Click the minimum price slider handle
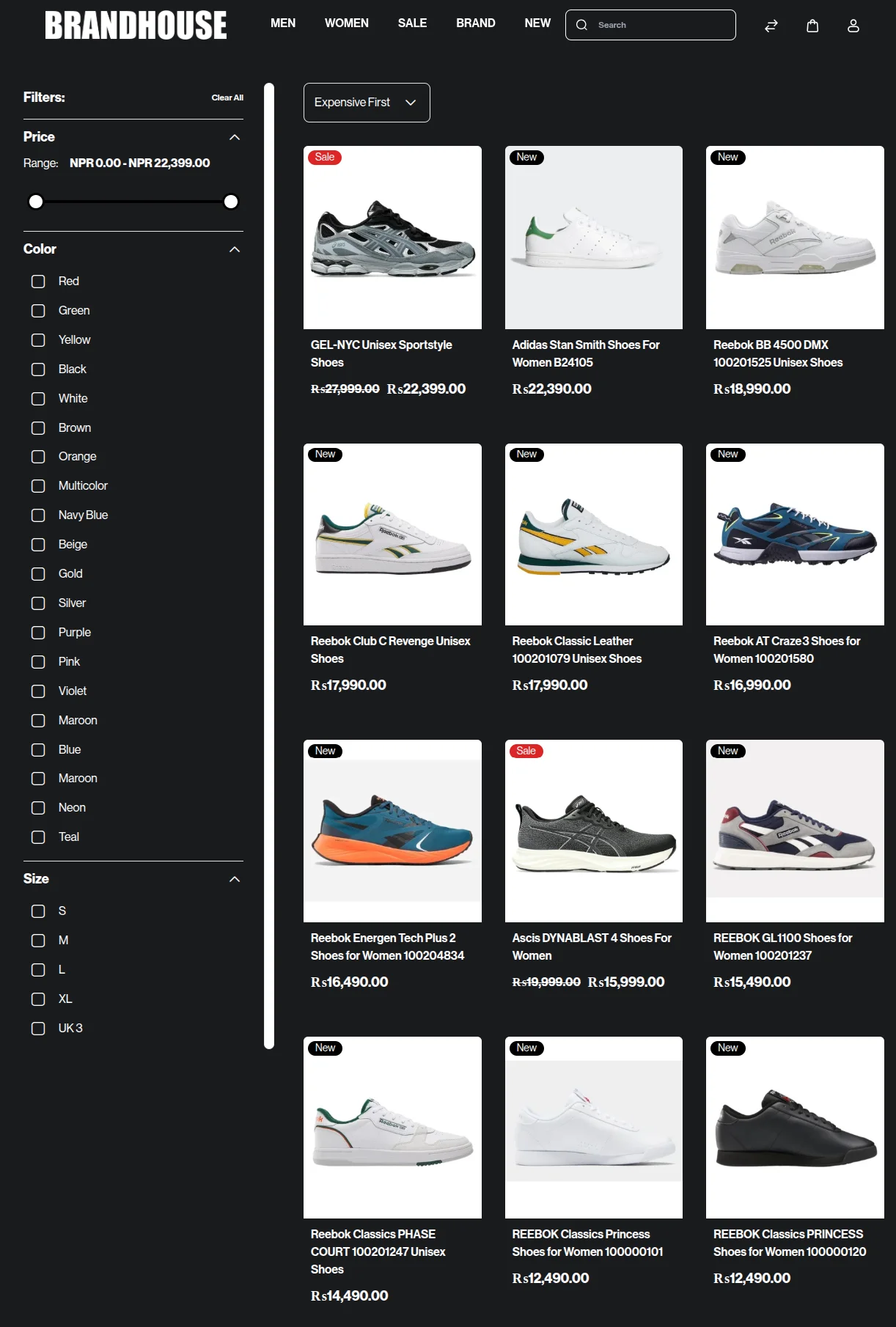 tap(36, 202)
